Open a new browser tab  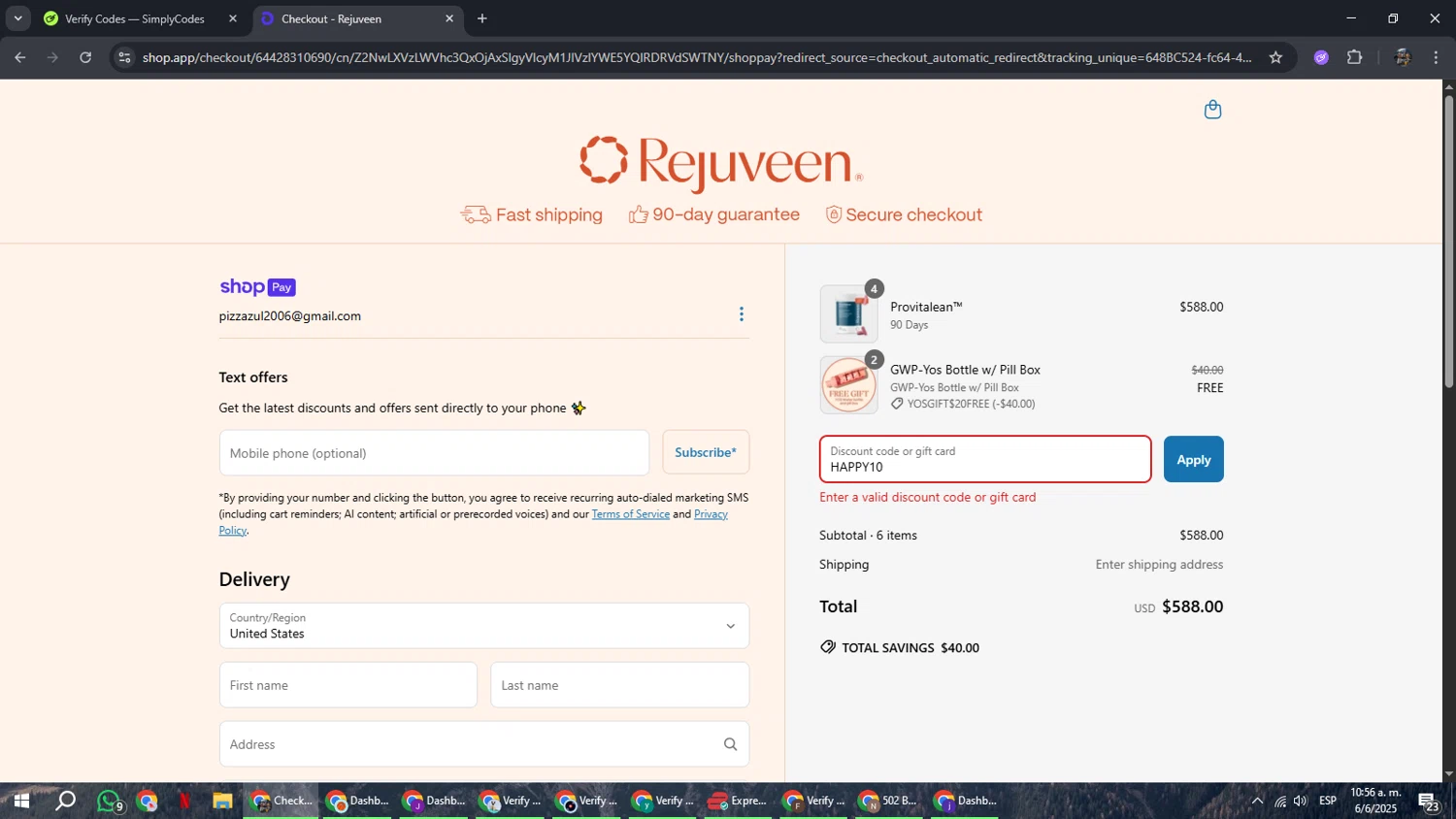(482, 18)
